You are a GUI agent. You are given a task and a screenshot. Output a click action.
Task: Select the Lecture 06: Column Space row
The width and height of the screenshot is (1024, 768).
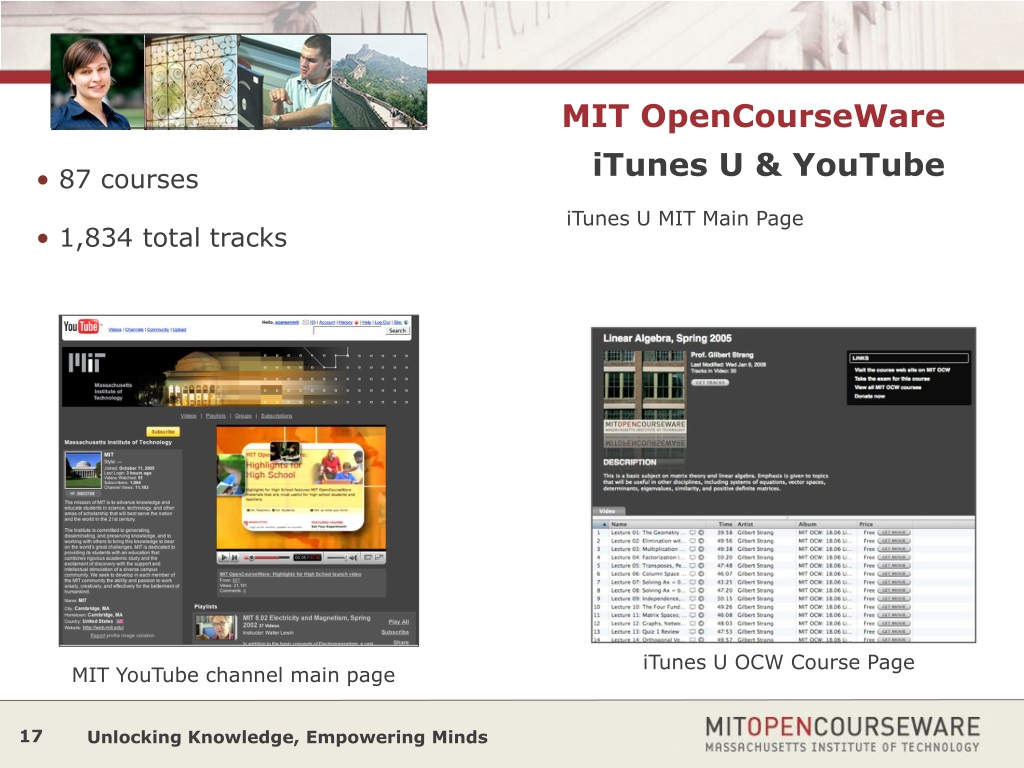(783, 573)
